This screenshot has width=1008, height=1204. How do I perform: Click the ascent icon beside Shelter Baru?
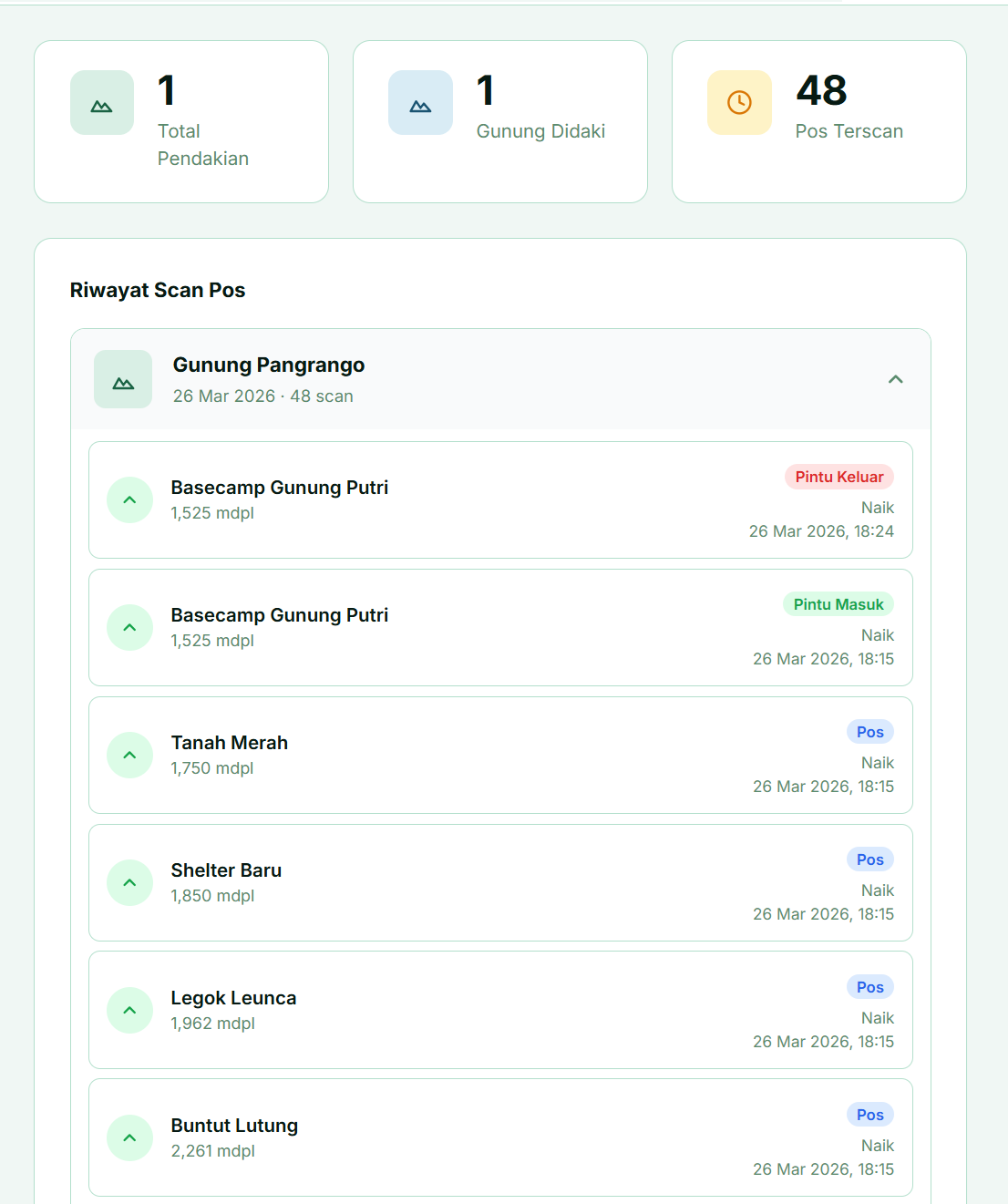(x=129, y=882)
